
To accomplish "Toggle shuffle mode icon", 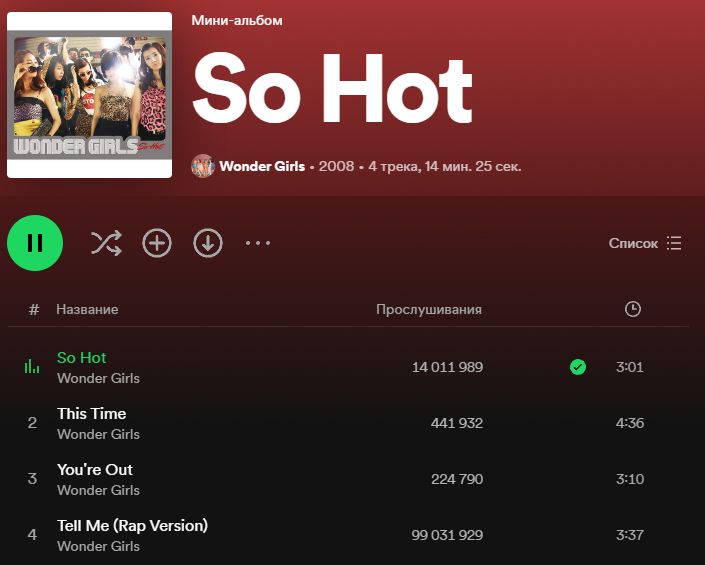I will pos(106,243).
